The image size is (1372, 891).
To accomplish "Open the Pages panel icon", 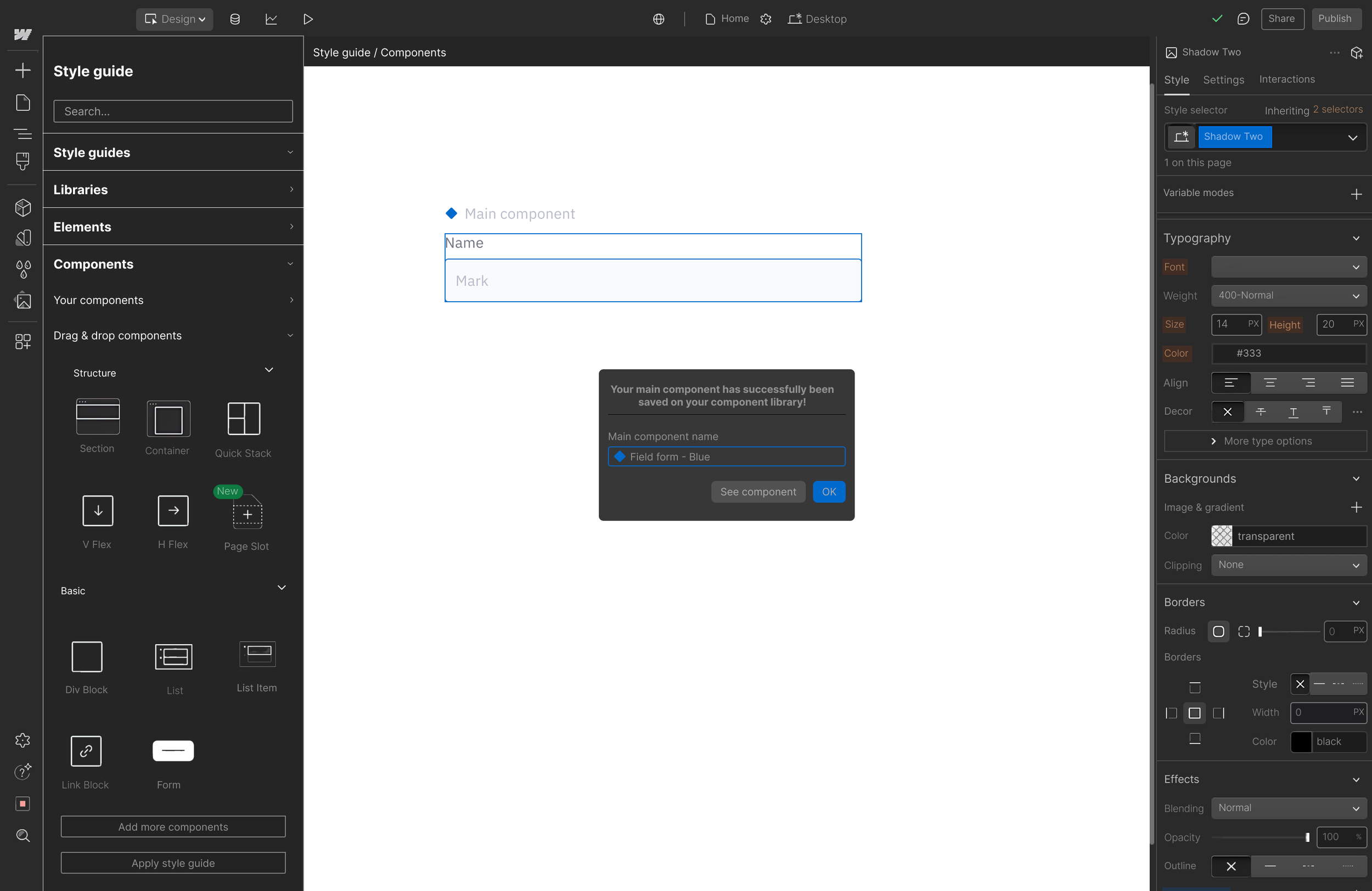I will click(23, 103).
